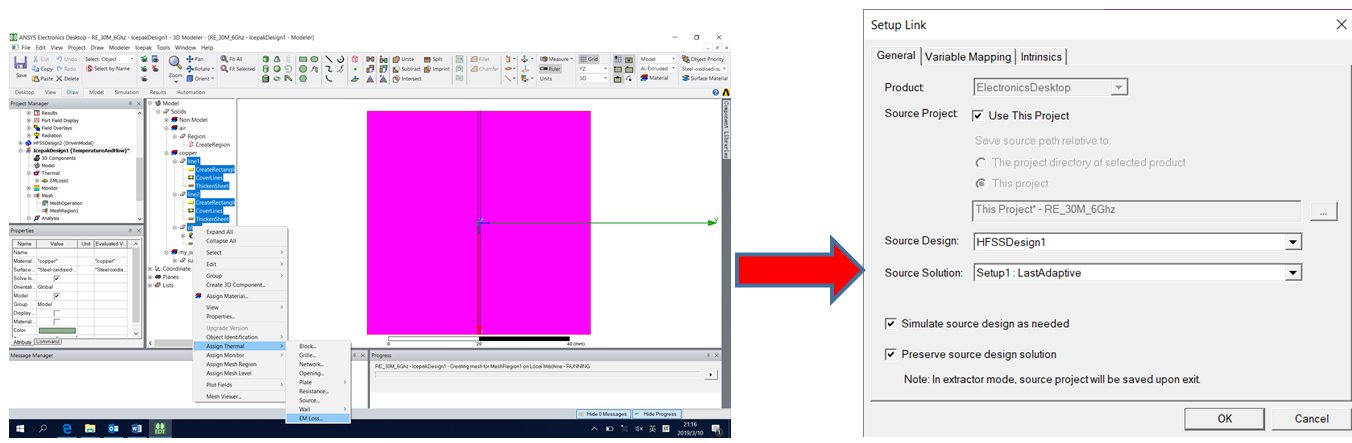The image size is (1352, 443).
Task: Open Outlook from the taskbar
Action: [112, 429]
